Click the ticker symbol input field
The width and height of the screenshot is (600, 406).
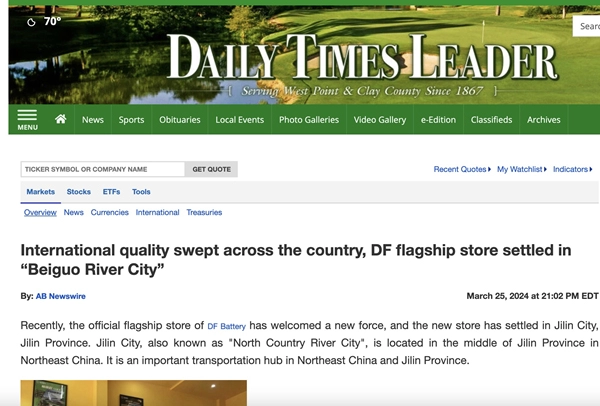[102, 170]
